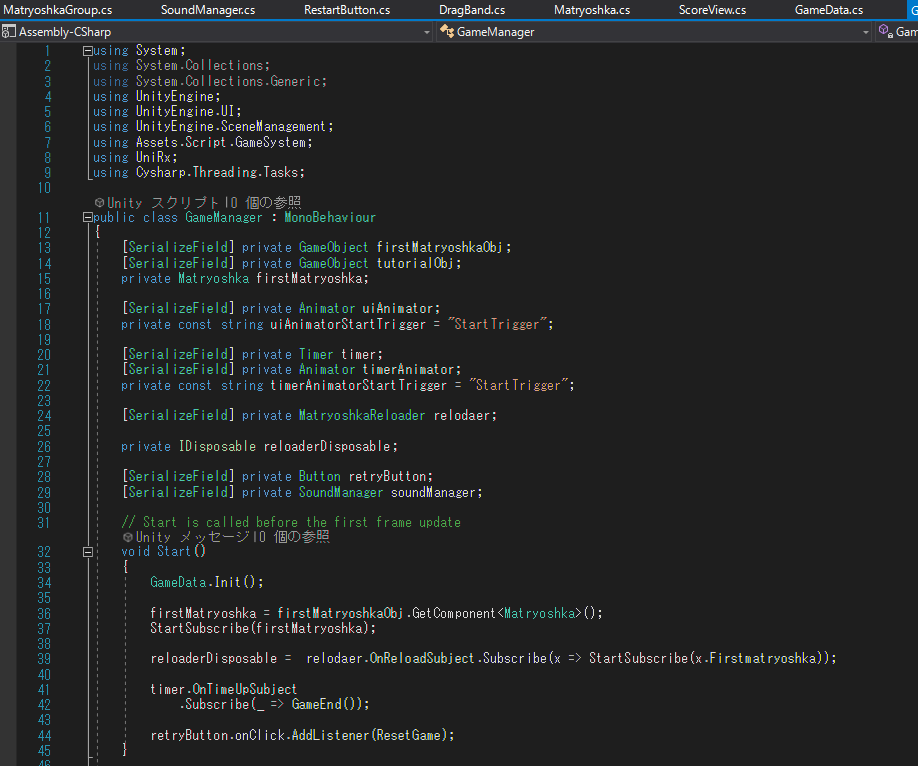Click the Unity icon above Start method
The width and height of the screenshot is (918, 766).
coord(128,537)
